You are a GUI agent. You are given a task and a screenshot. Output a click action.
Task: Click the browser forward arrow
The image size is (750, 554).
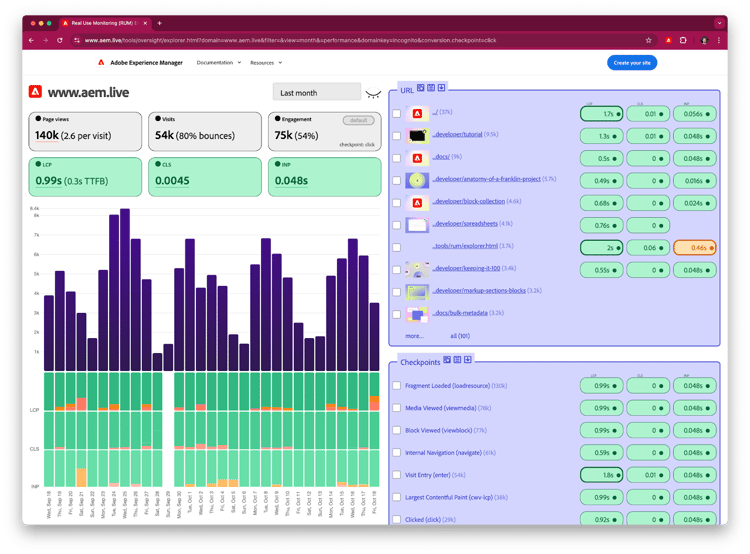pyautogui.click(x=45, y=41)
